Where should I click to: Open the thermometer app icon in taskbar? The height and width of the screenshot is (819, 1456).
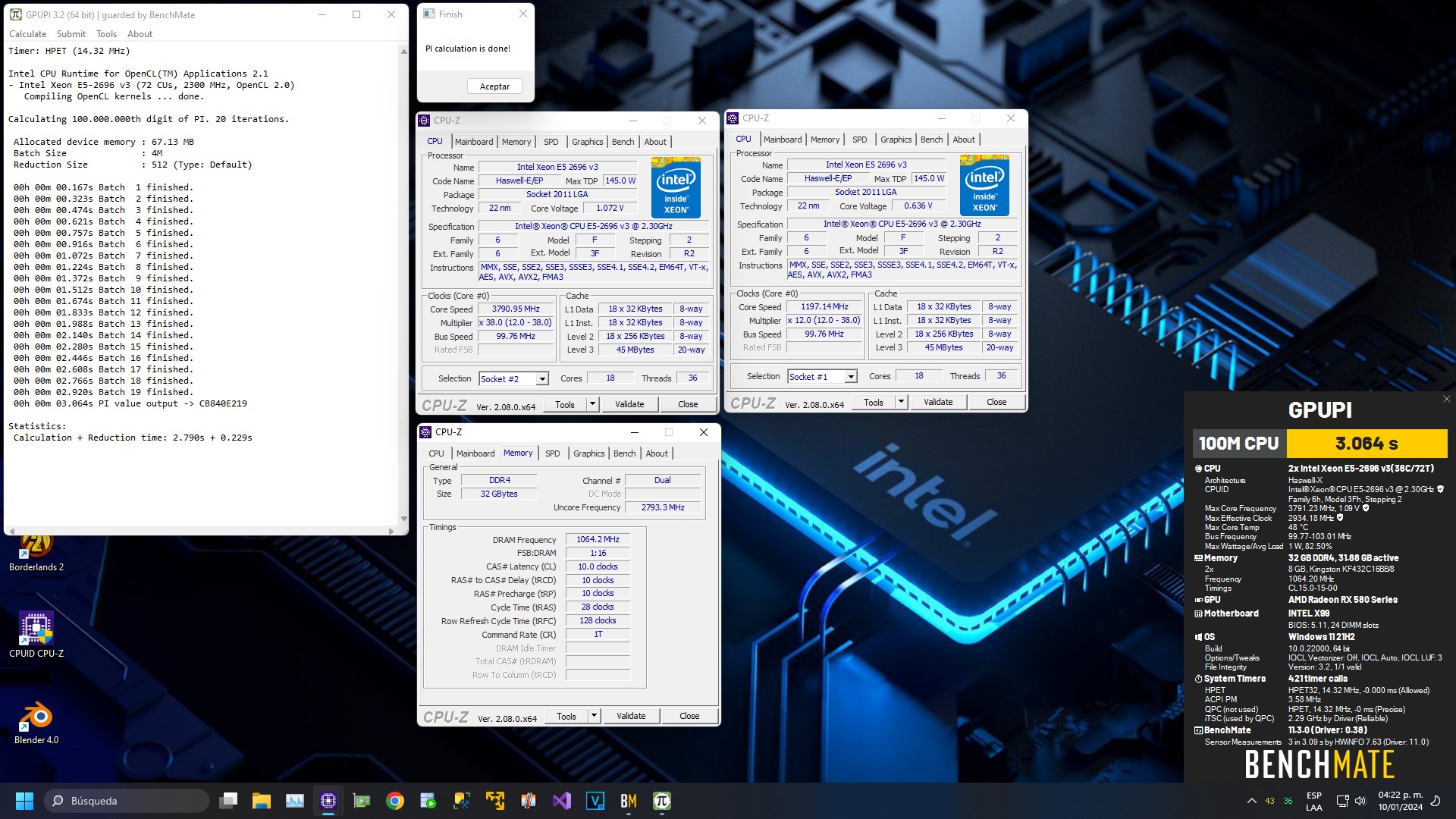(529, 801)
